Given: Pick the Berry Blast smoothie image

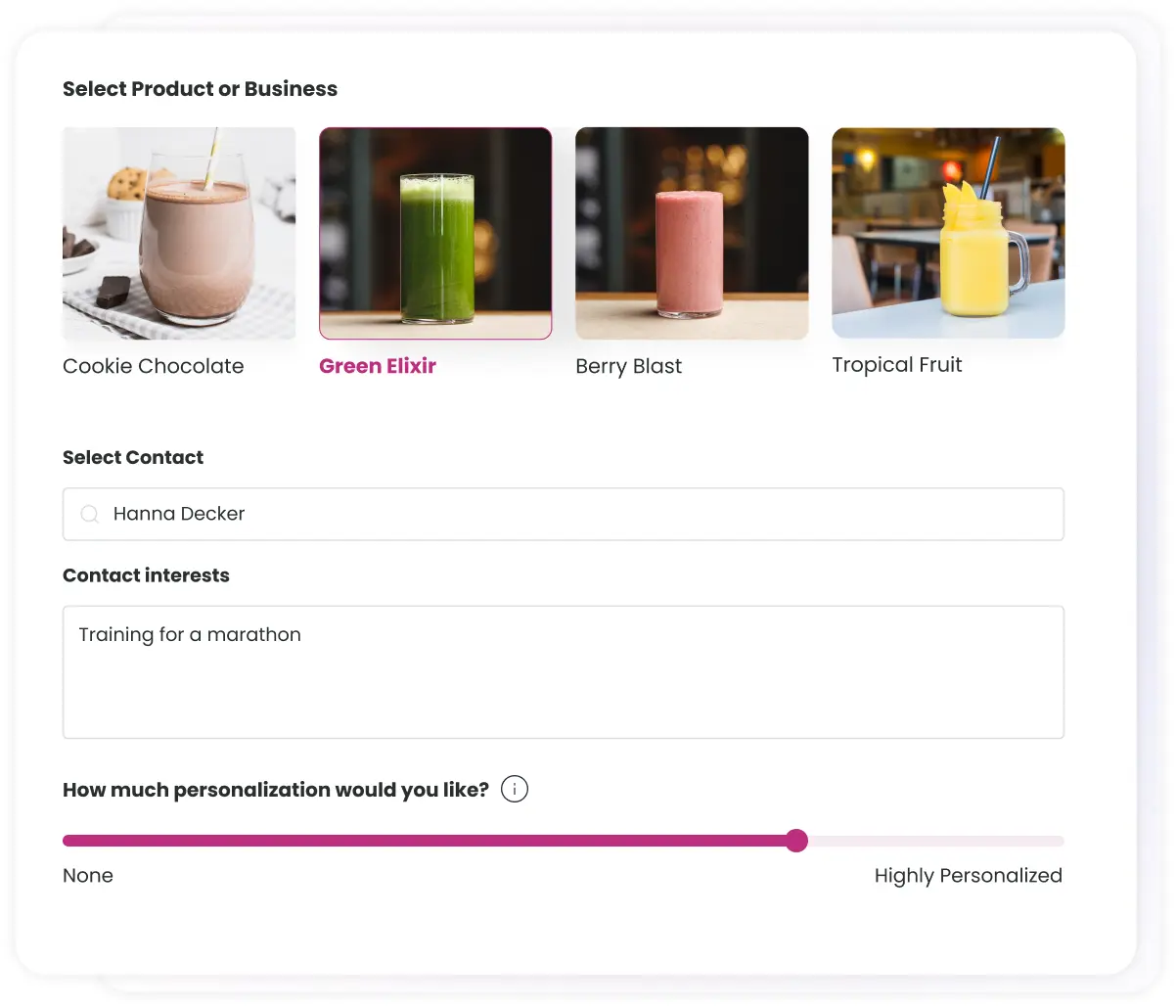Looking at the screenshot, I should (692, 233).
